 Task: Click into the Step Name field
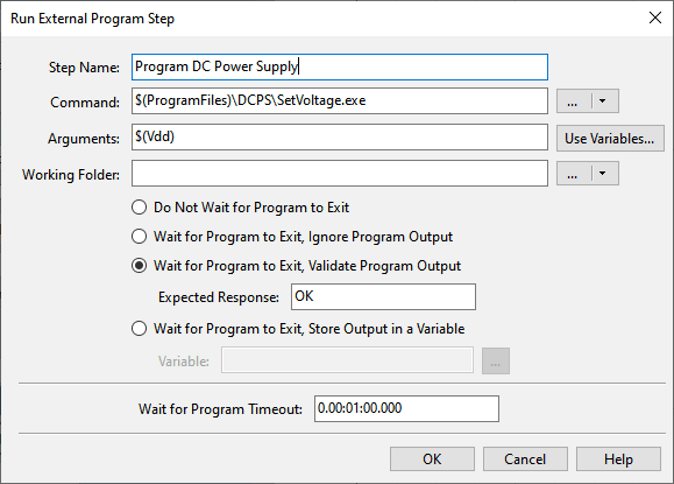[x=339, y=67]
